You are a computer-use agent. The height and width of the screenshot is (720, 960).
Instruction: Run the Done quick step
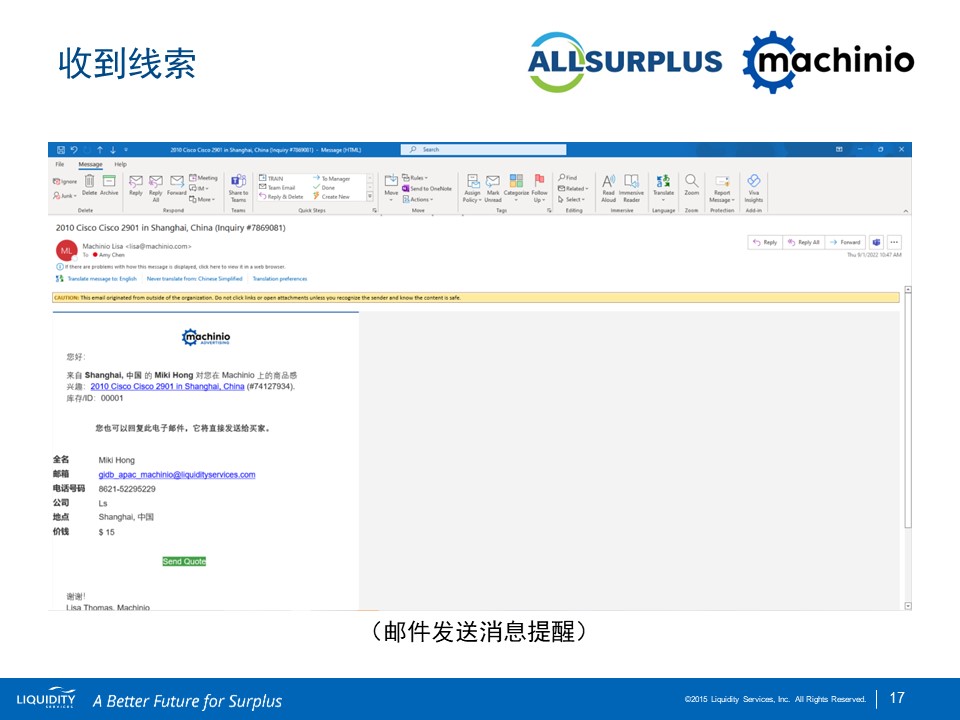[x=324, y=187]
